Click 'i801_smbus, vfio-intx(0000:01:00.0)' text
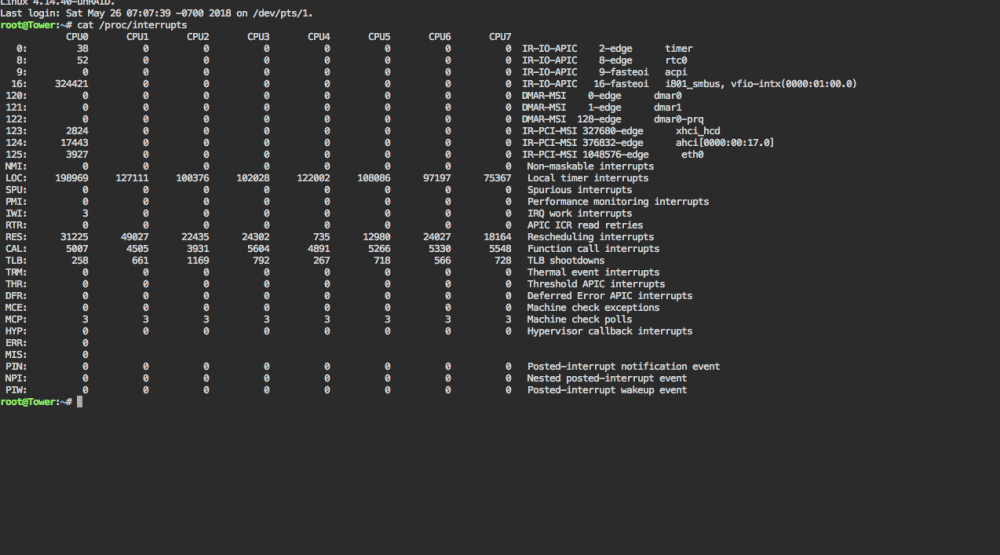This screenshot has height=555, width=1000. click(x=761, y=84)
